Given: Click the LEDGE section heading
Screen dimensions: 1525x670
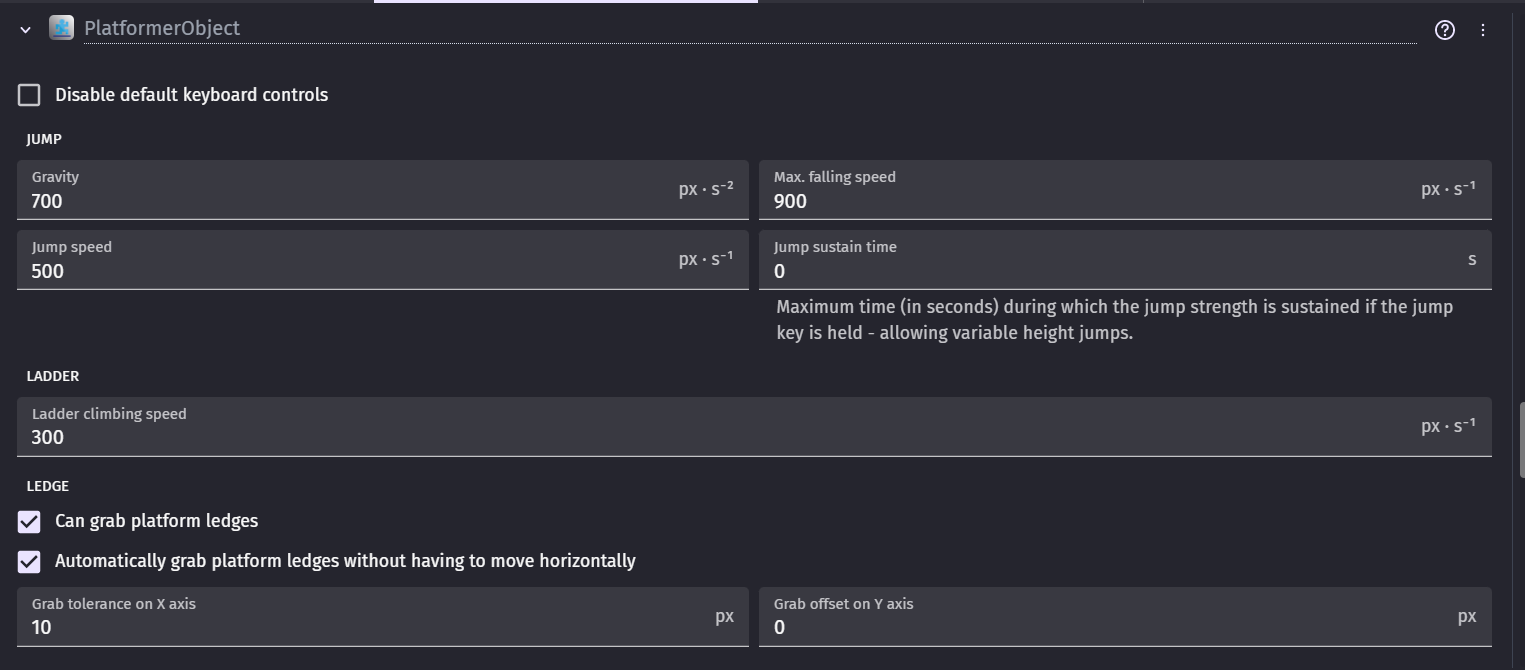Looking at the screenshot, I should click(48, 486).
